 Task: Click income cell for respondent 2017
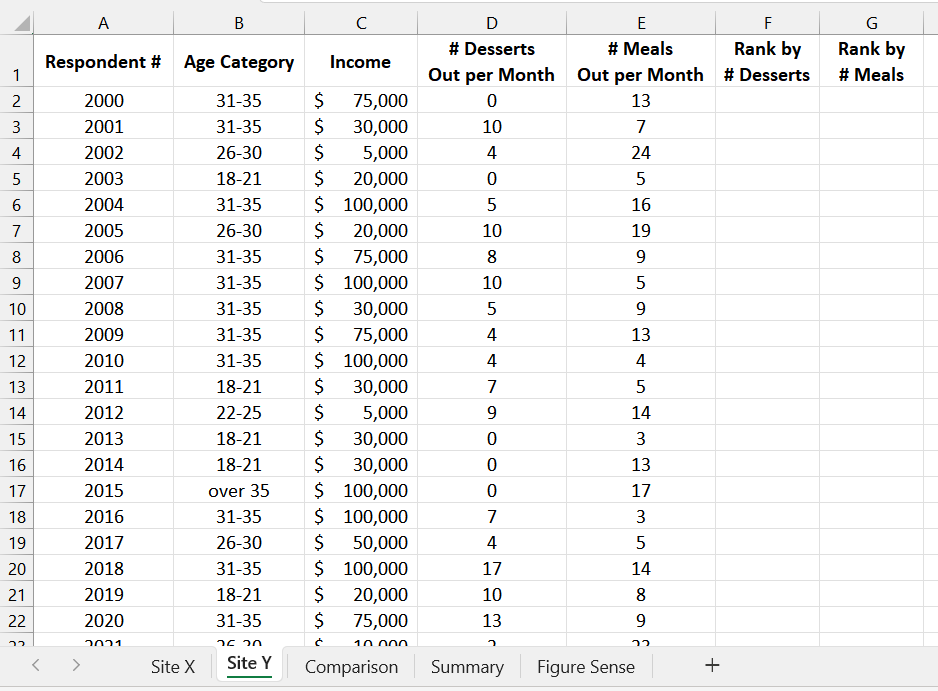pos(361,543)
